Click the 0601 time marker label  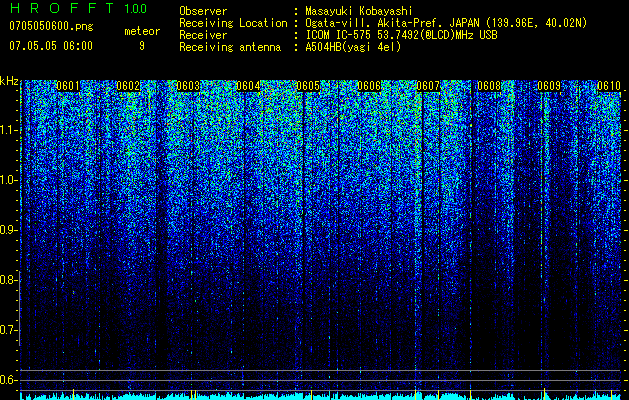[x=68, y=86]
